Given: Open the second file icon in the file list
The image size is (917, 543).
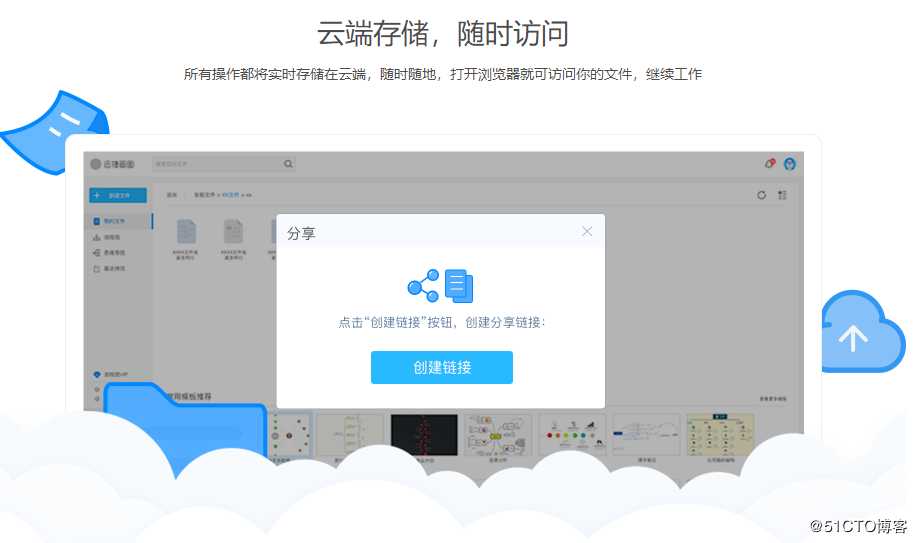Looking at the screenshot, I should tap(233, 232).
